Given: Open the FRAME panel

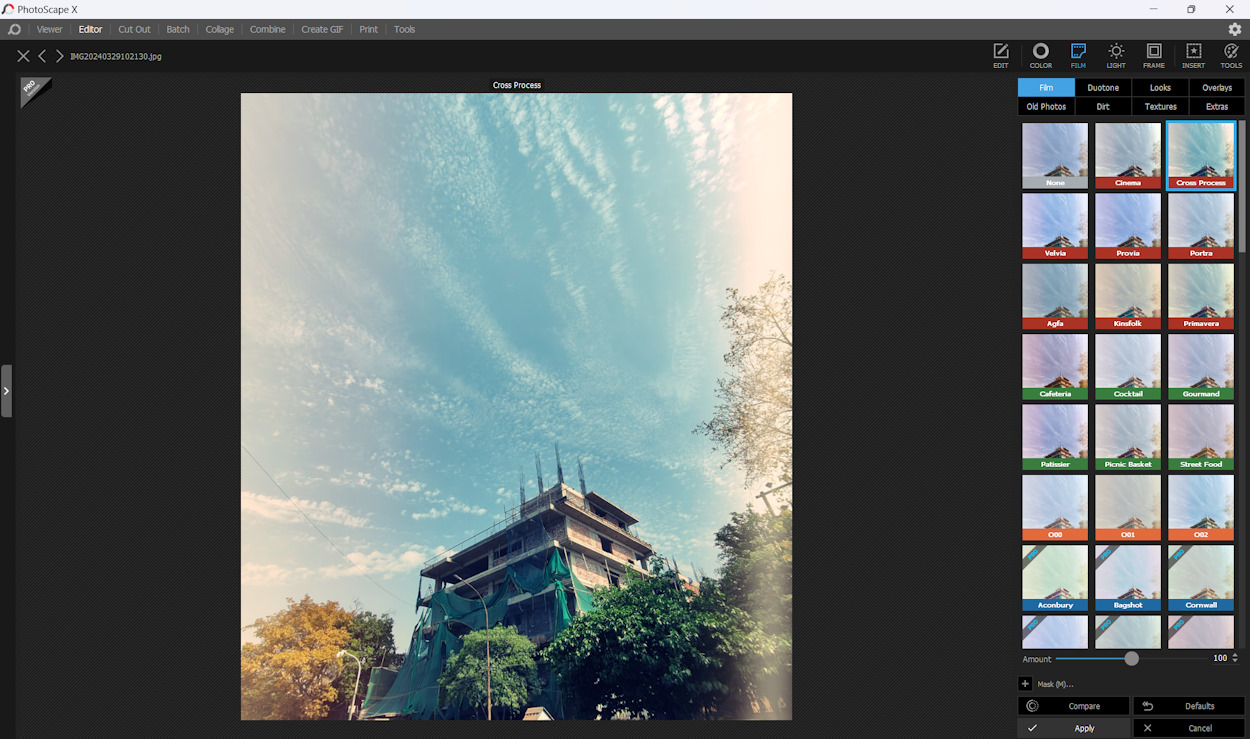Looking at the screenshot, I should click(x=1154, y=55).
